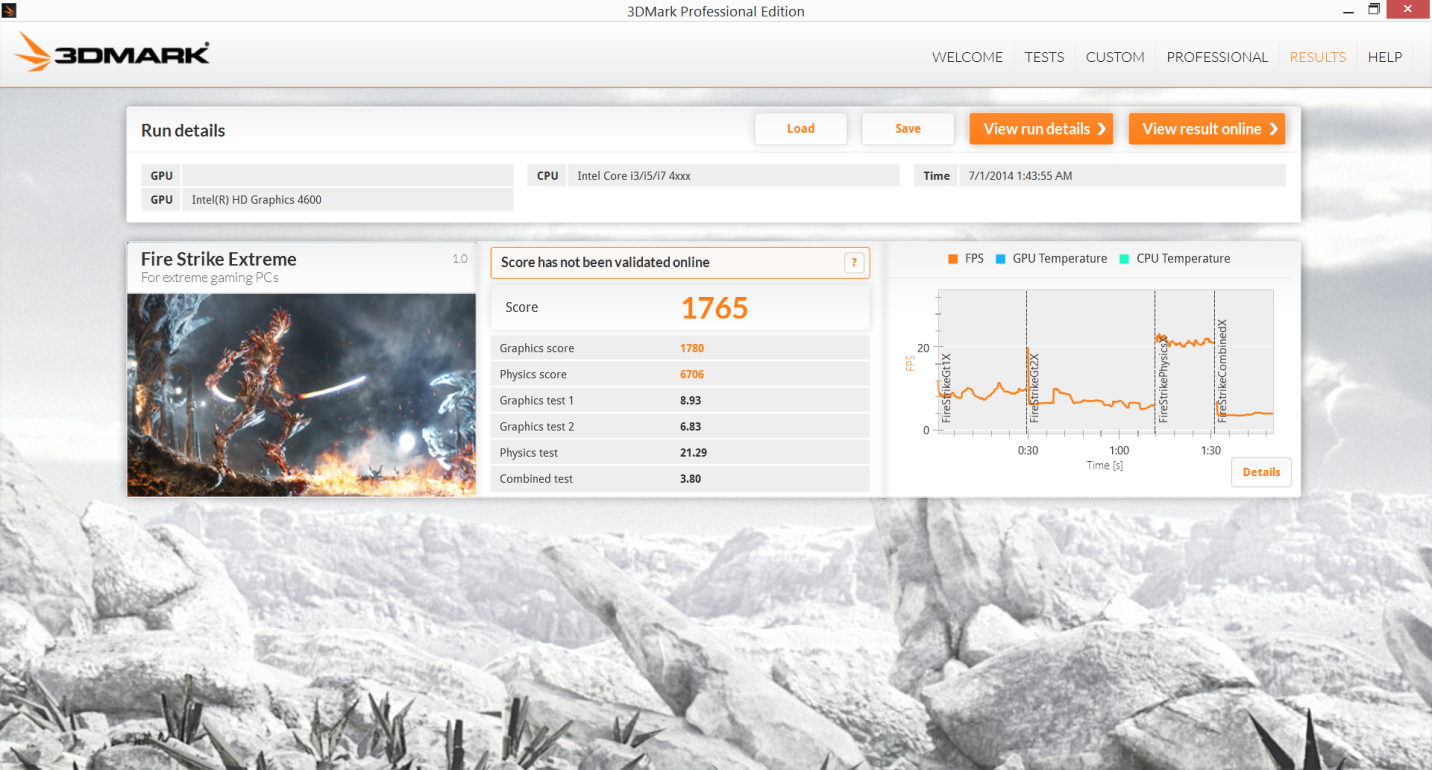Screen dimensions: 1432x770
Task: Open the WELCOME tab
Action: pyautogui.click(x=967, y=57)
